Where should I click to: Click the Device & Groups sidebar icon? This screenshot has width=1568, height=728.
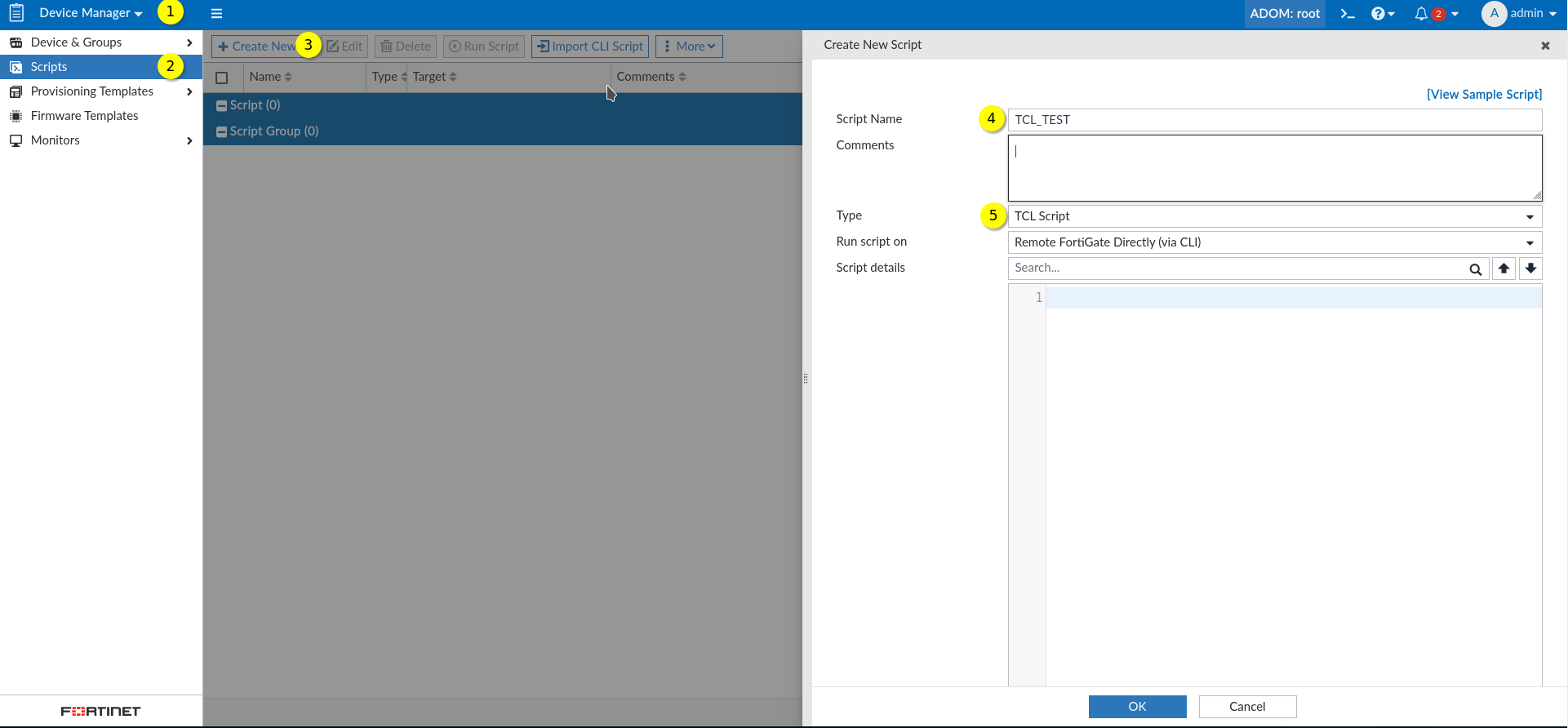pyautogui.click(x=16, y=42)
